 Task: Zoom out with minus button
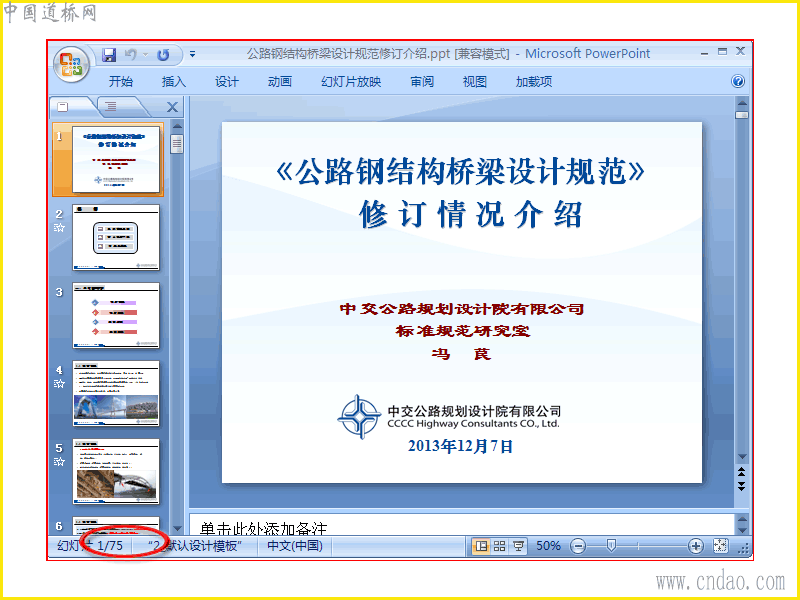pyautogui.click(x=578, y=546)
